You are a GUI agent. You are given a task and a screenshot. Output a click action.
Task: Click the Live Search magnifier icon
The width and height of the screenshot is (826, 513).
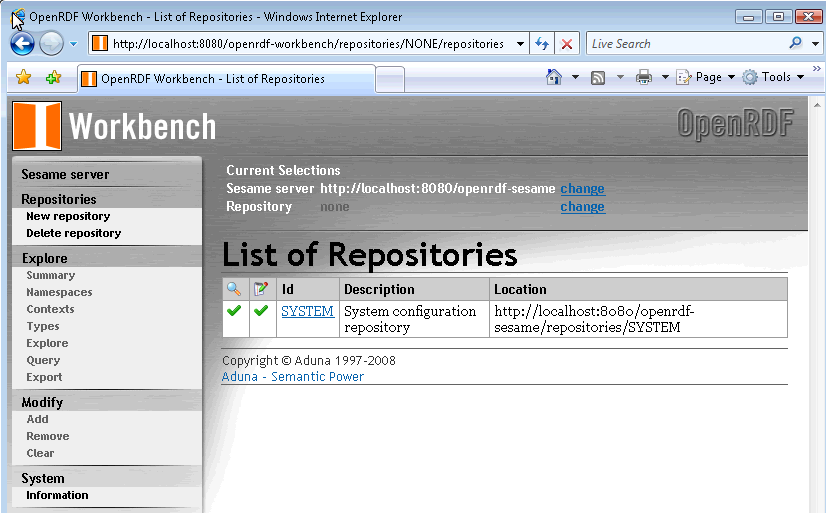click(x=796, y=43)
